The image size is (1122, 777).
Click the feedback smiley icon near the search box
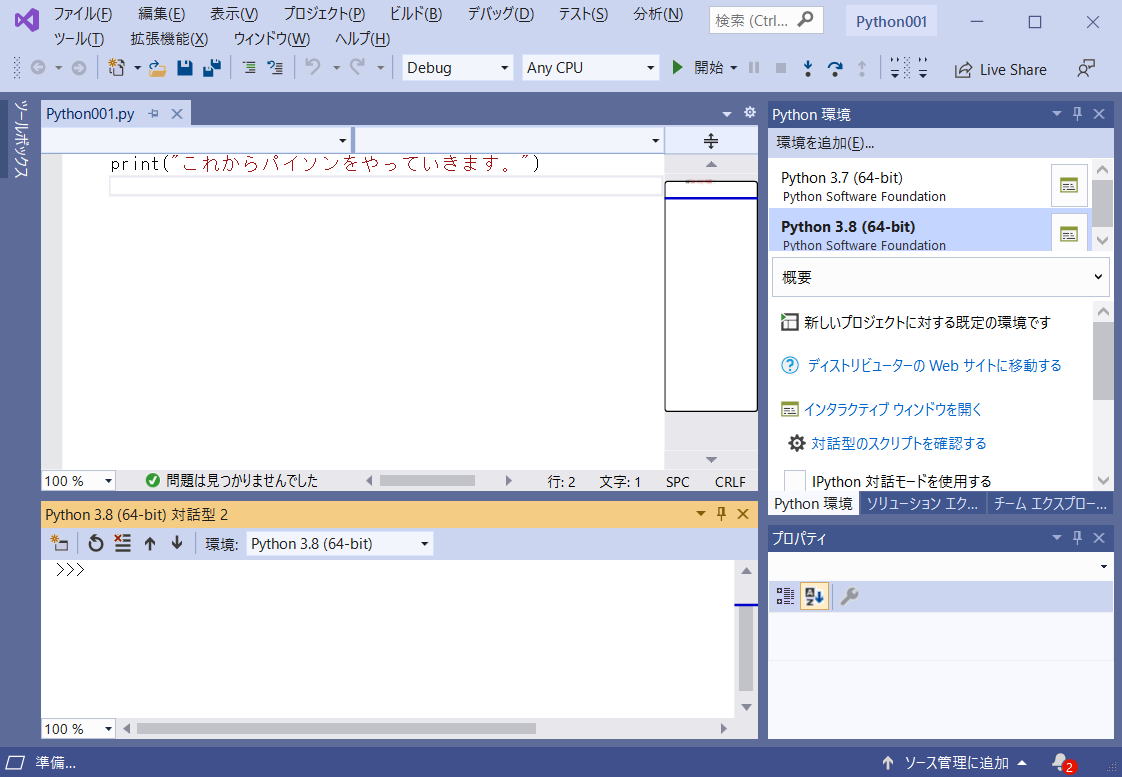1086,68
